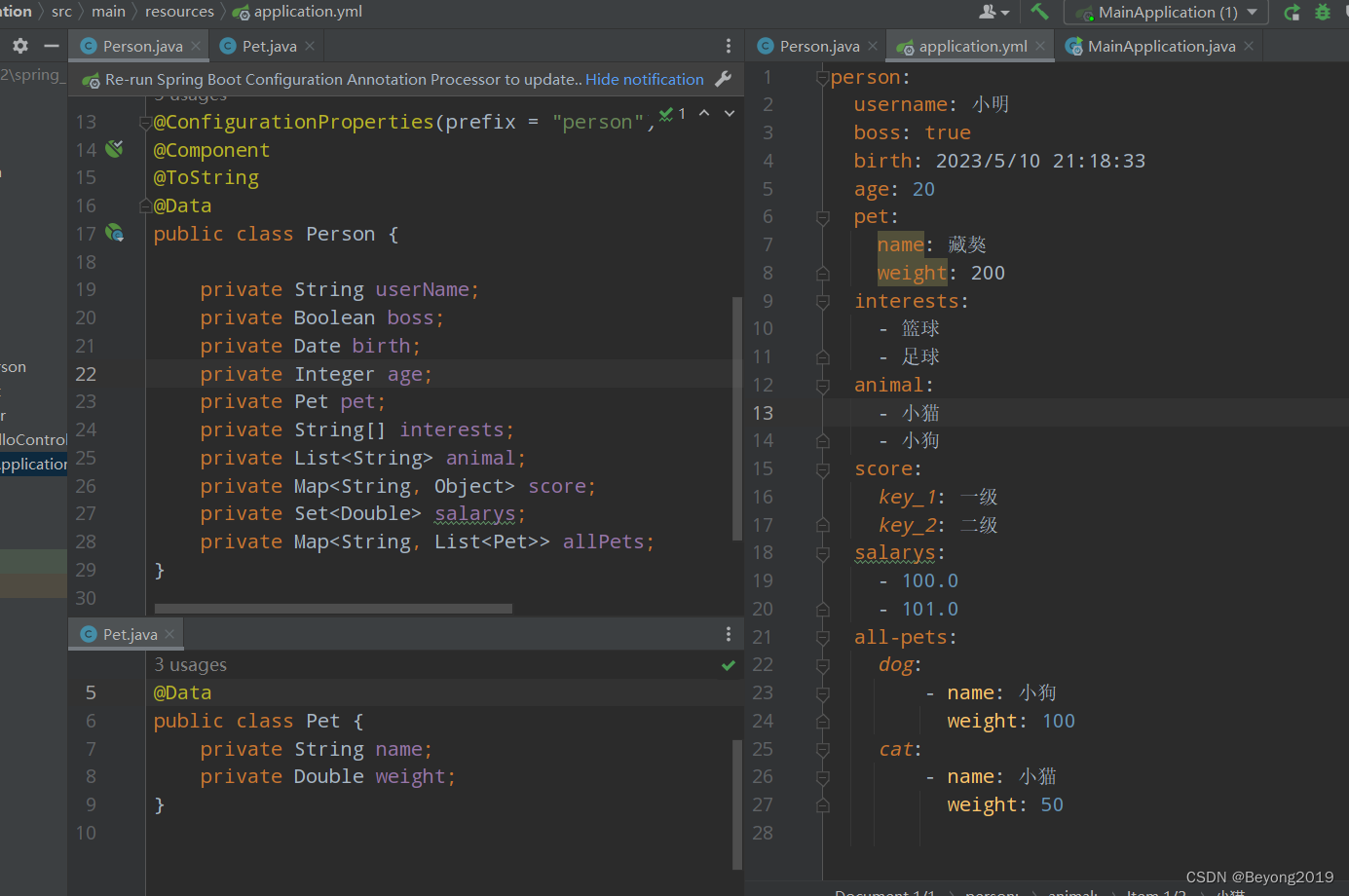Collapse the pet: YAML block
Screen dimensions: 1349x896
[x=823, y=217]
